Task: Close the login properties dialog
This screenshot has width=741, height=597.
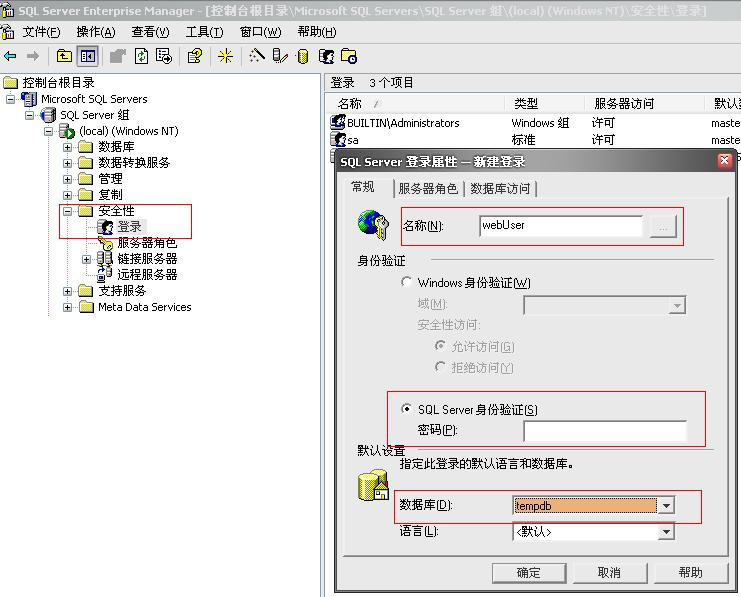Action: click(724, 161)
